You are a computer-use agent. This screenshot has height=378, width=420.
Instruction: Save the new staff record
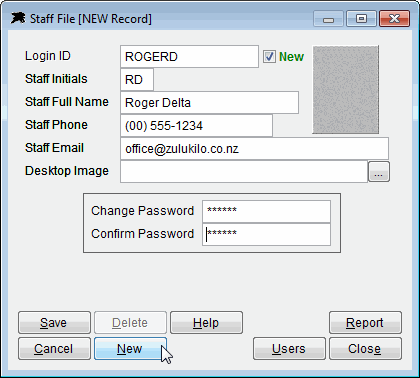click(x=54, y=323)
